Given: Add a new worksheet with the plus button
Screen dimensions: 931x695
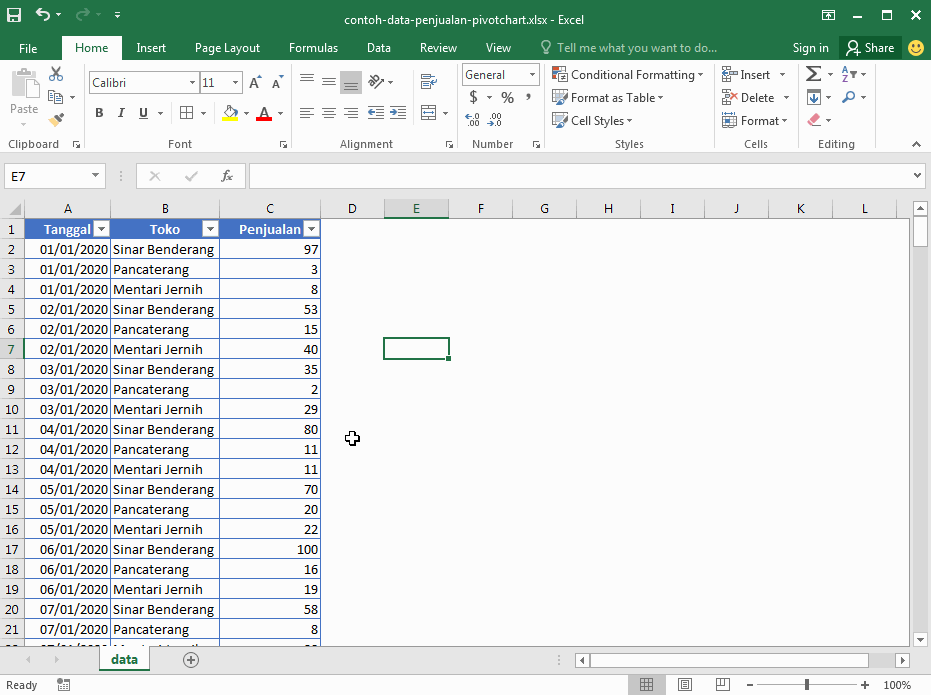Looking at the screenshot, I should point(190,660).
